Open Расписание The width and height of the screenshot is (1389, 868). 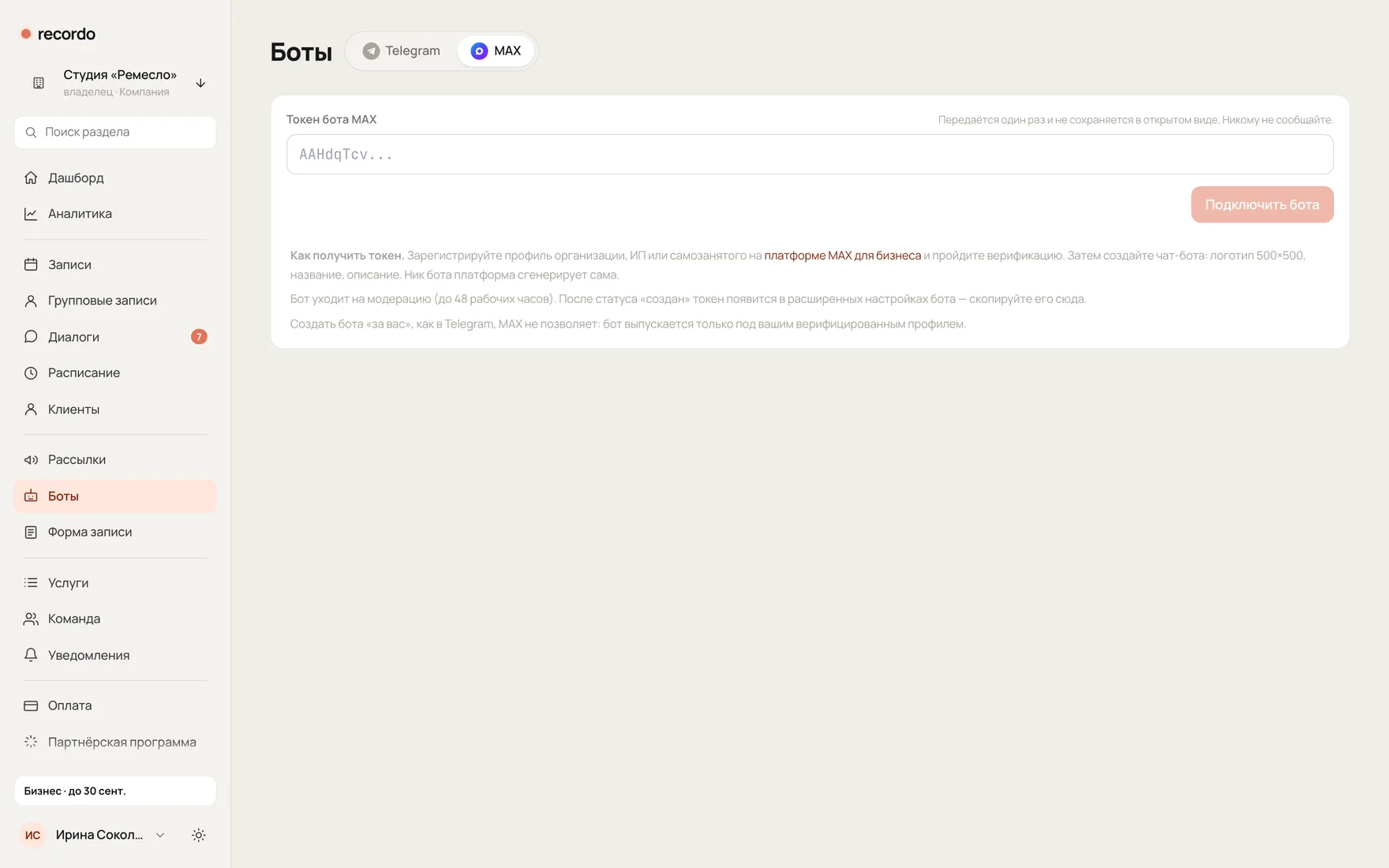pos(115,373)
